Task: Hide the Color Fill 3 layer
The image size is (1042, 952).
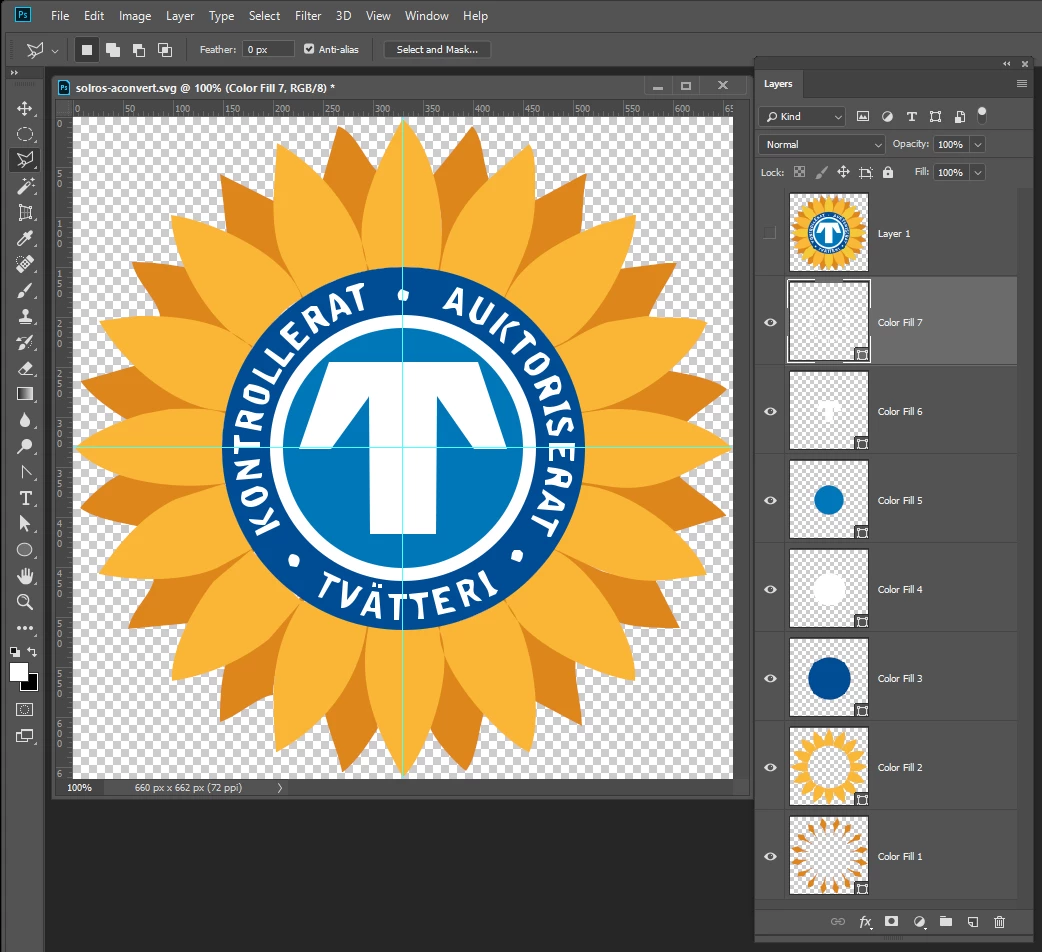Action: pos(770,678)
